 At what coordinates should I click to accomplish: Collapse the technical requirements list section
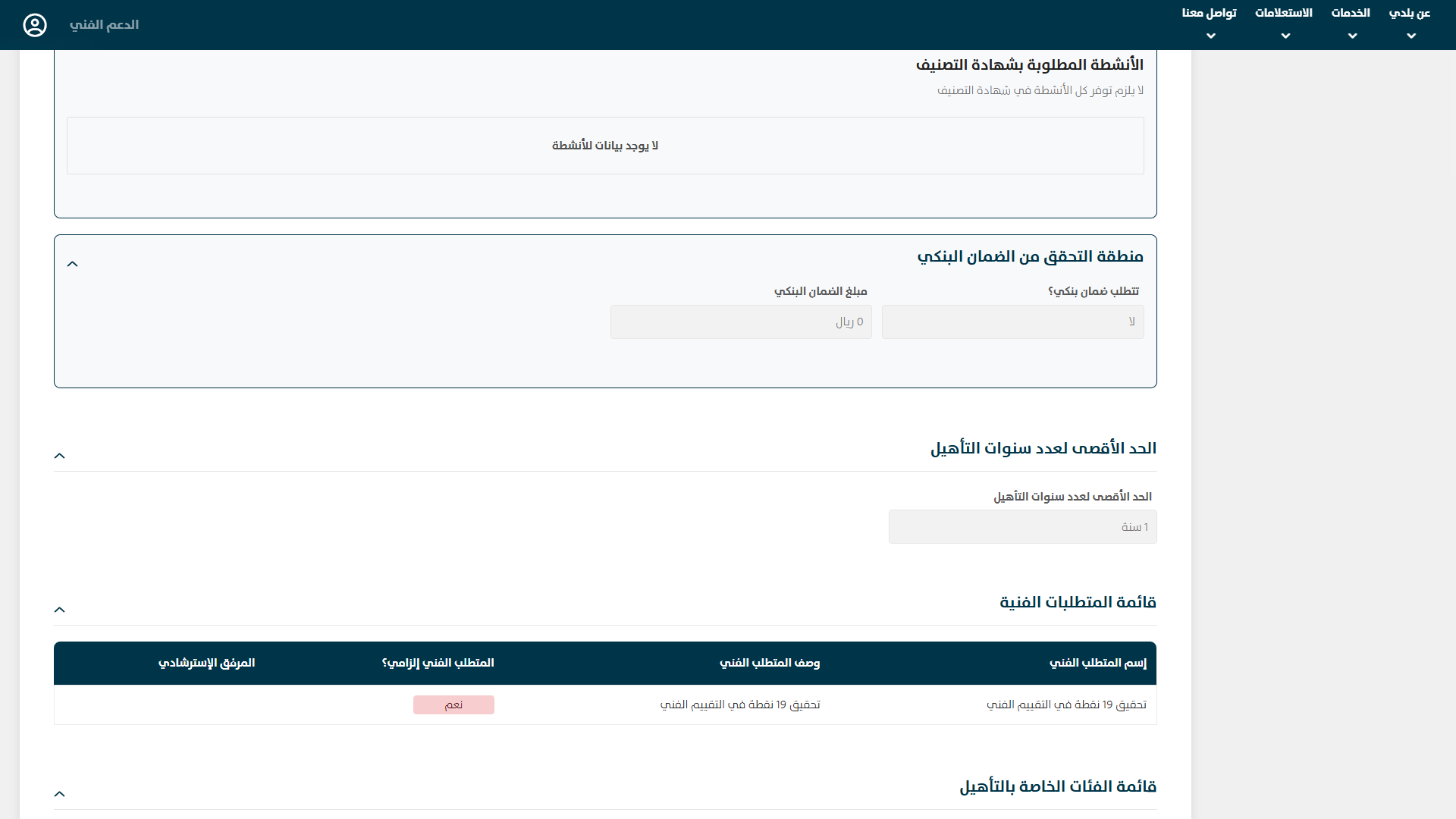coord(60,610)
